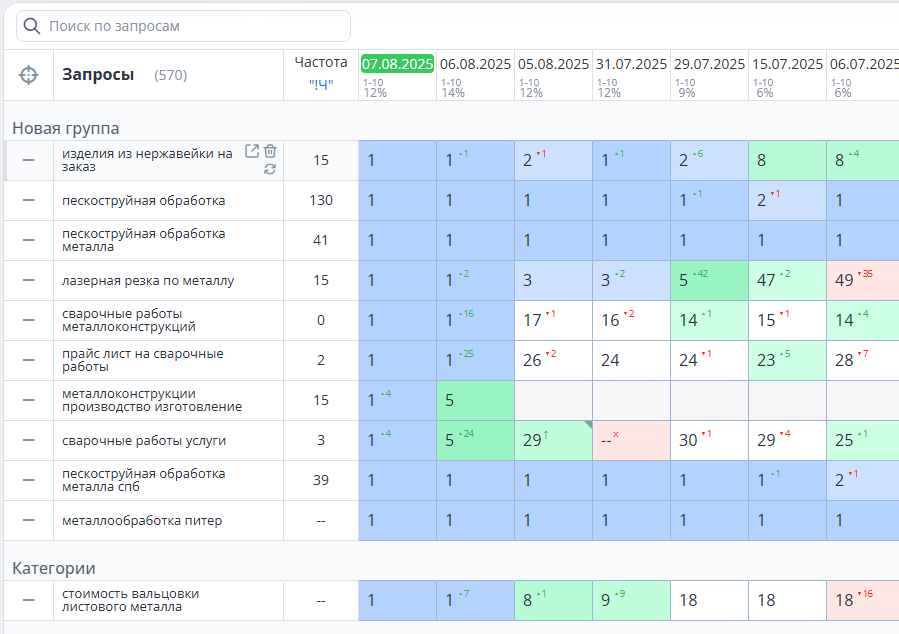899x634 pixels.
Task: Click the 'Новая группа' group title
Action: pos(66,128)
